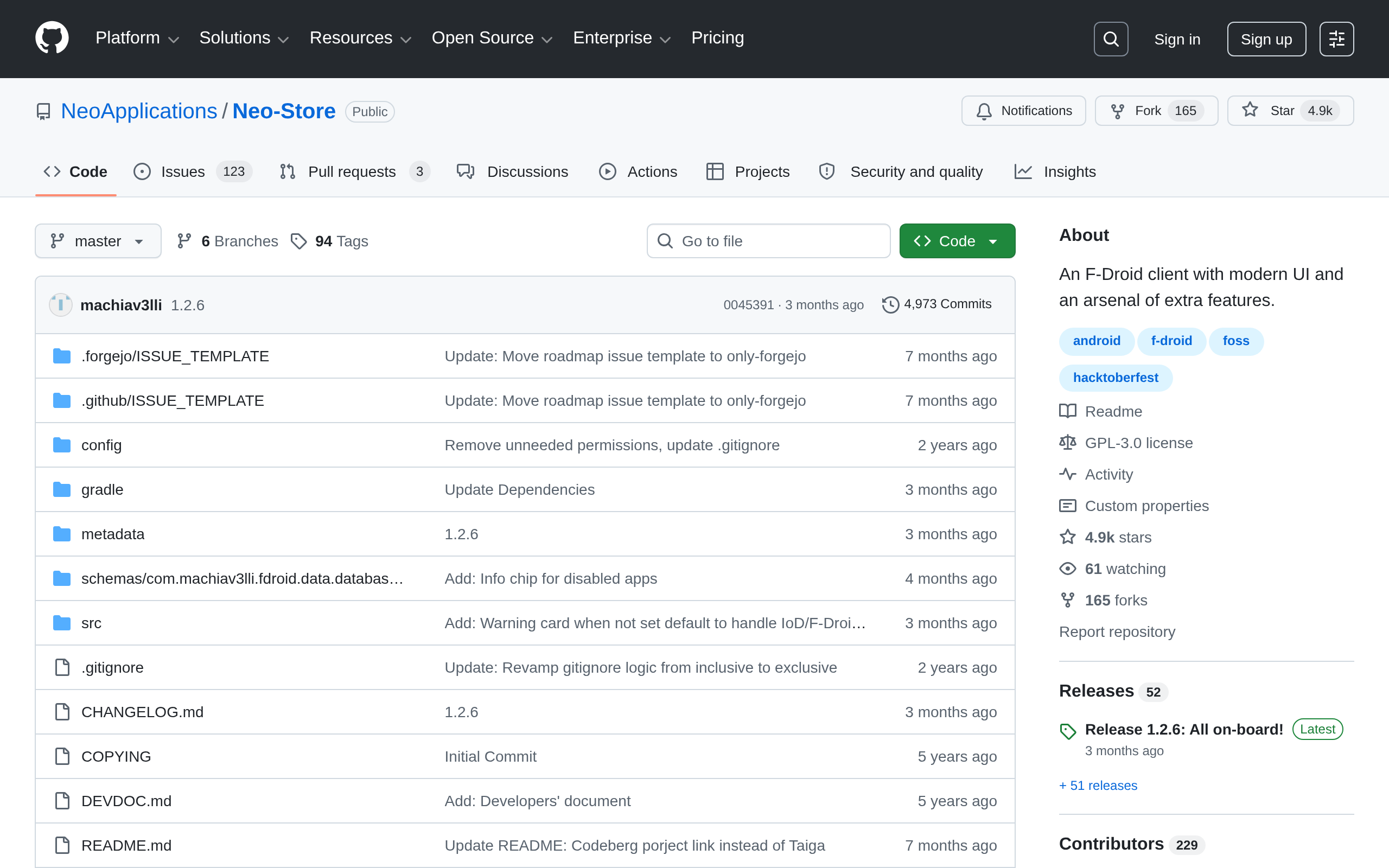Click the release tag icon
The image size is (1389, 868).
coord(1068,731)
